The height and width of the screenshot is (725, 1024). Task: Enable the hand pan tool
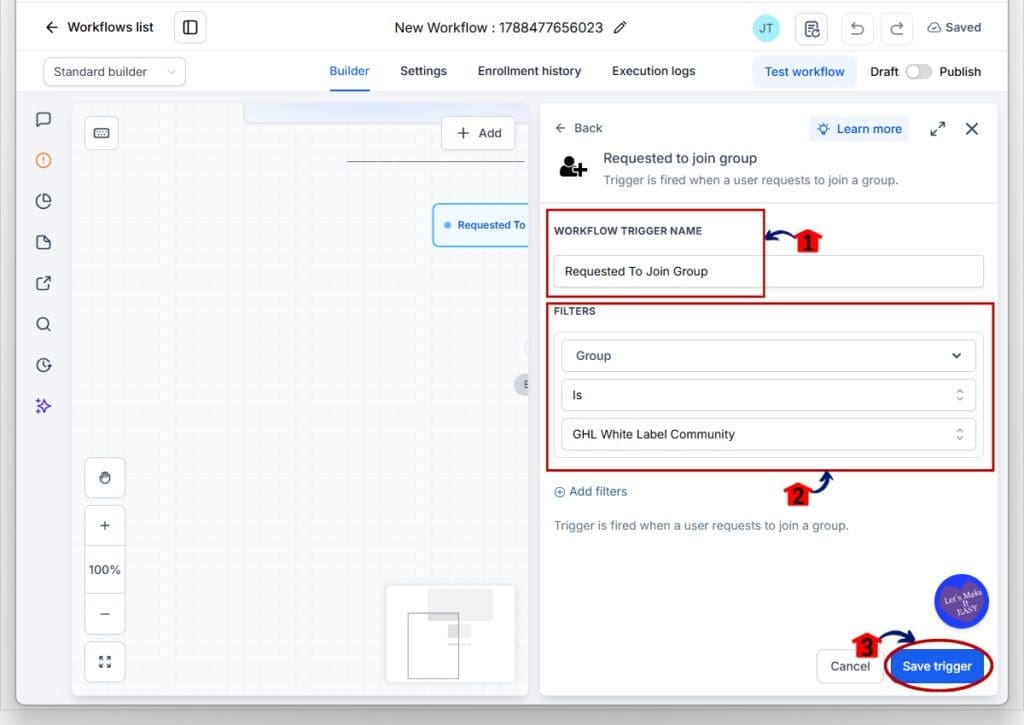(104, 478)
